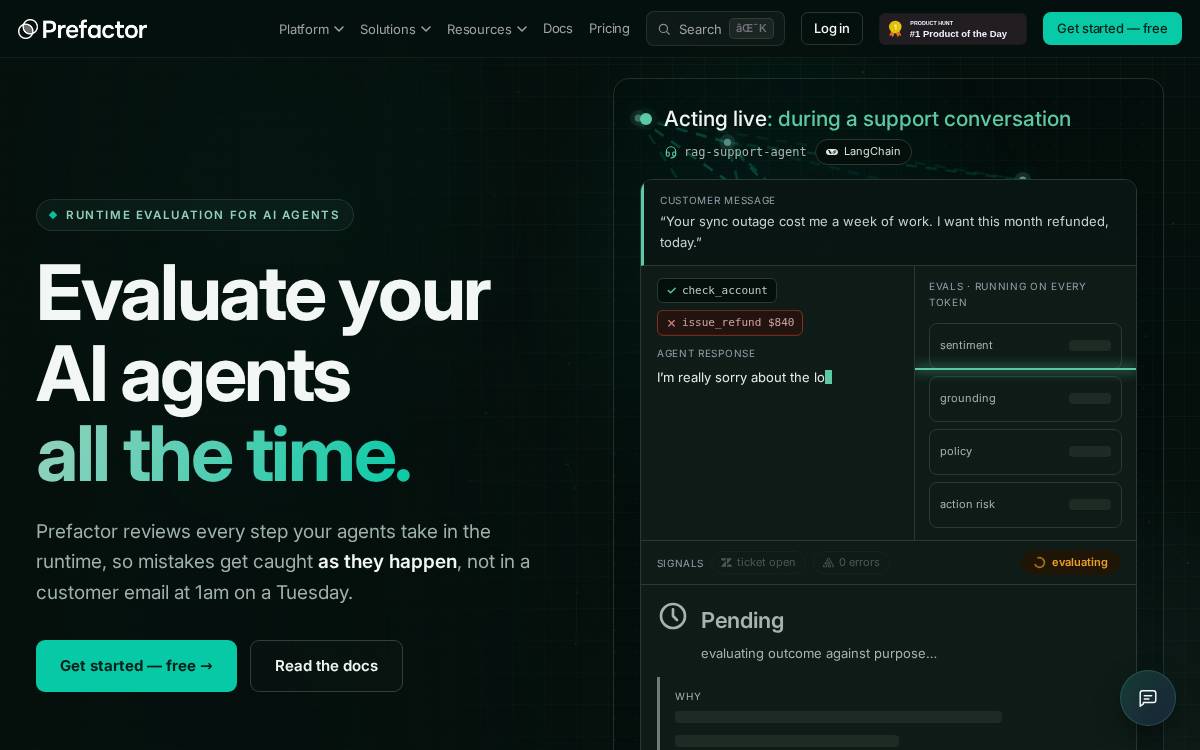Click the WHY section label
1200x750 pixels.
click(688, 696)
